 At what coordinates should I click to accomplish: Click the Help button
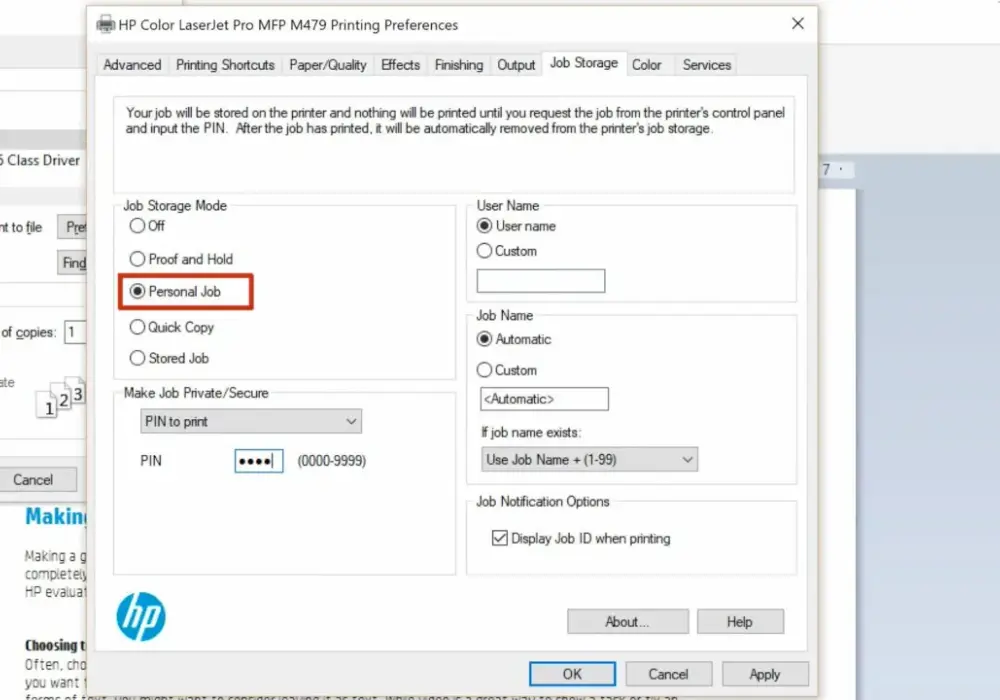(x=740, y=622)
